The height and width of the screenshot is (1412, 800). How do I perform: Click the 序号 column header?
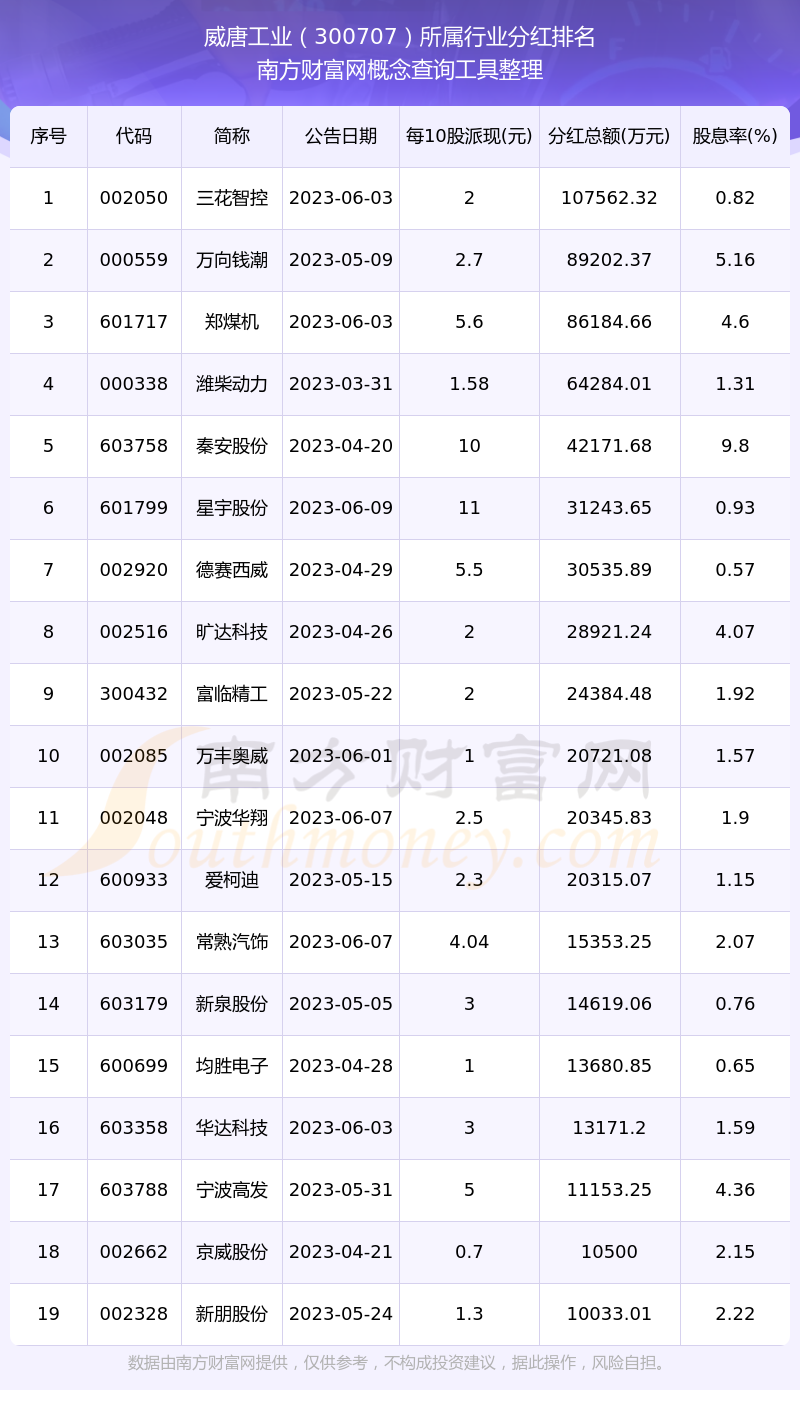click(x=48, y=136)
